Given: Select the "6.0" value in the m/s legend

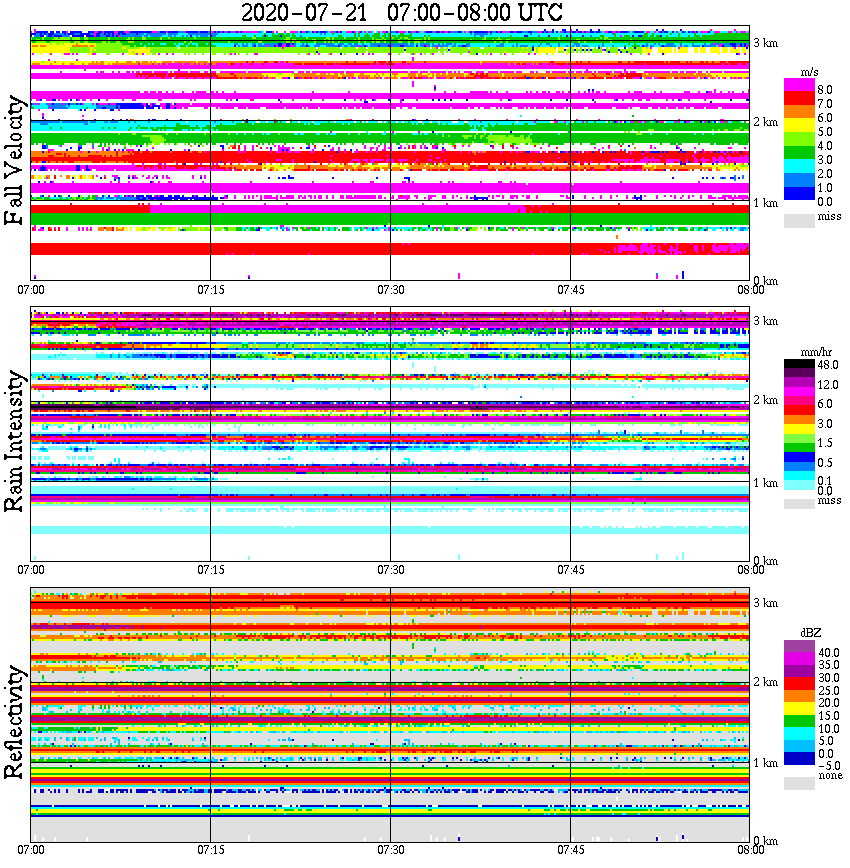Looking at the screenshot, I should pos(825,118).
